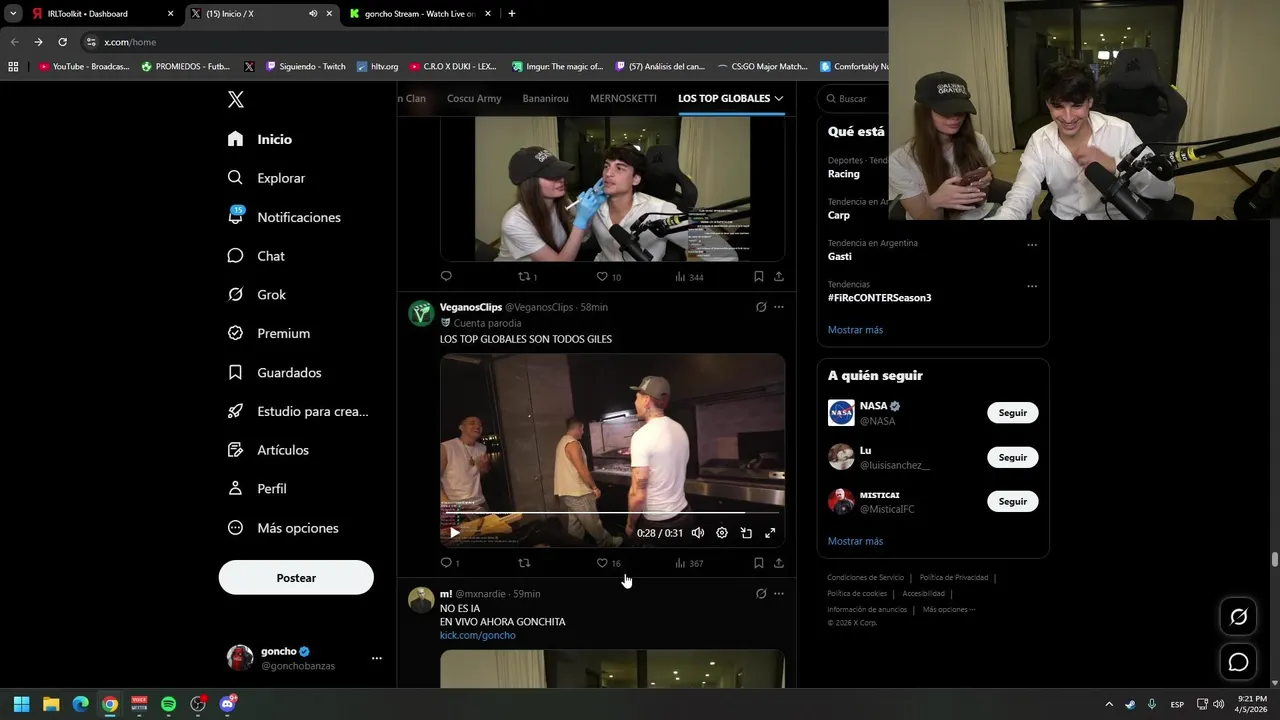Follow NASA
Viewport: 1280px width, 720px height.
(1012, 413)
